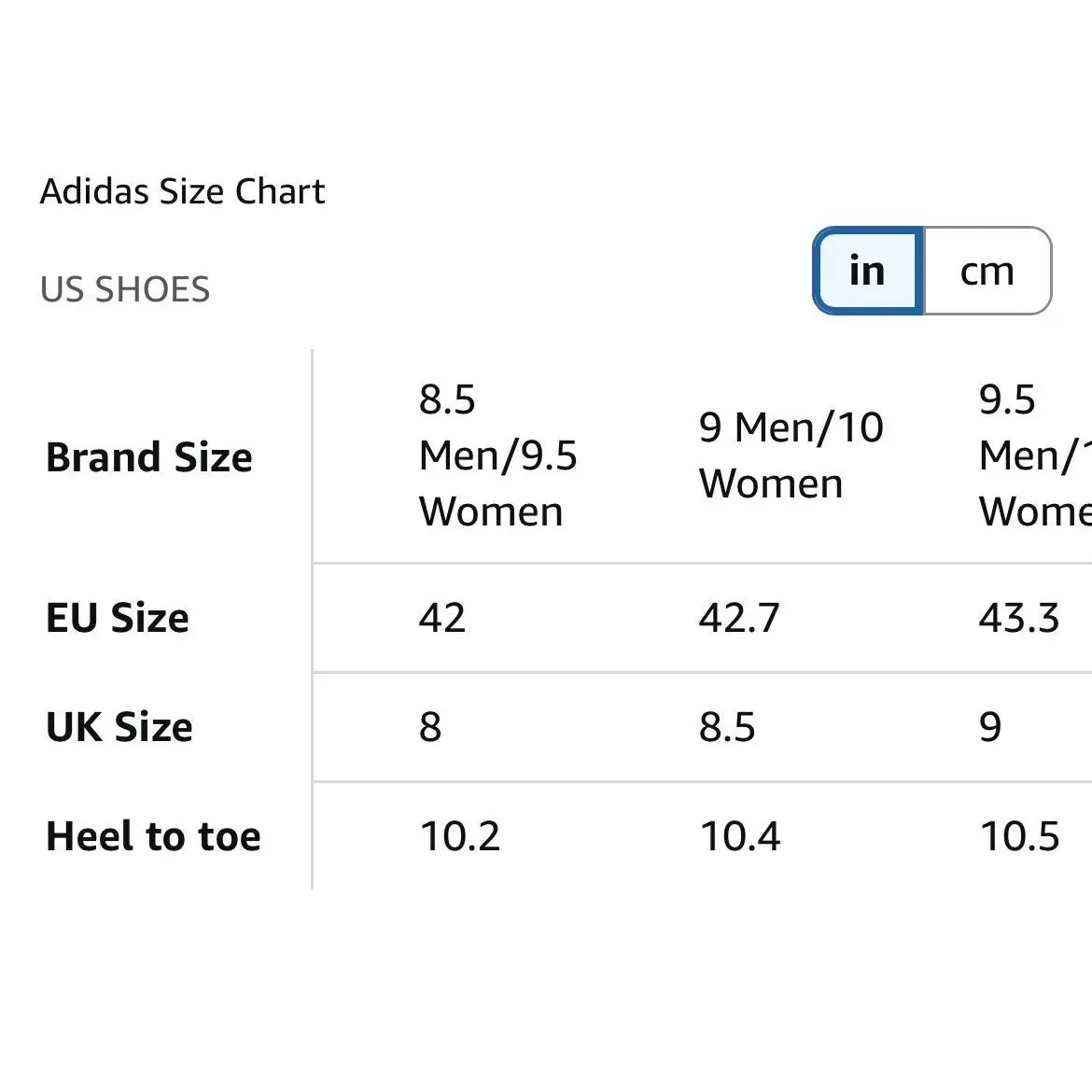Switch units to inches with 'in' toggle

click(x=868, y=271)
